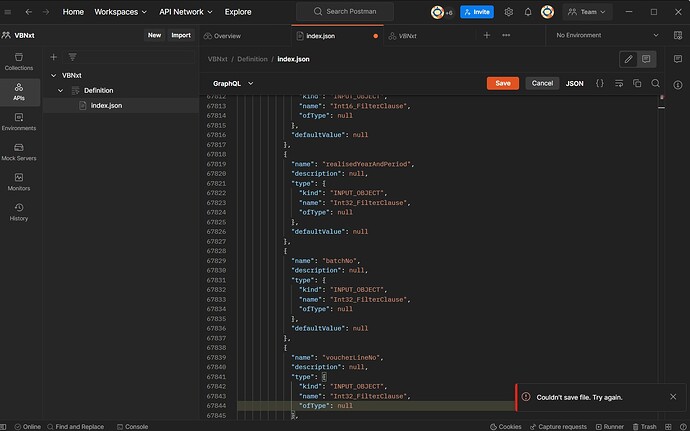Image resolution: width=690 pixels, height=431 pixels.
Task: Open Collections in the sidebar
Action: pos(19,62)
